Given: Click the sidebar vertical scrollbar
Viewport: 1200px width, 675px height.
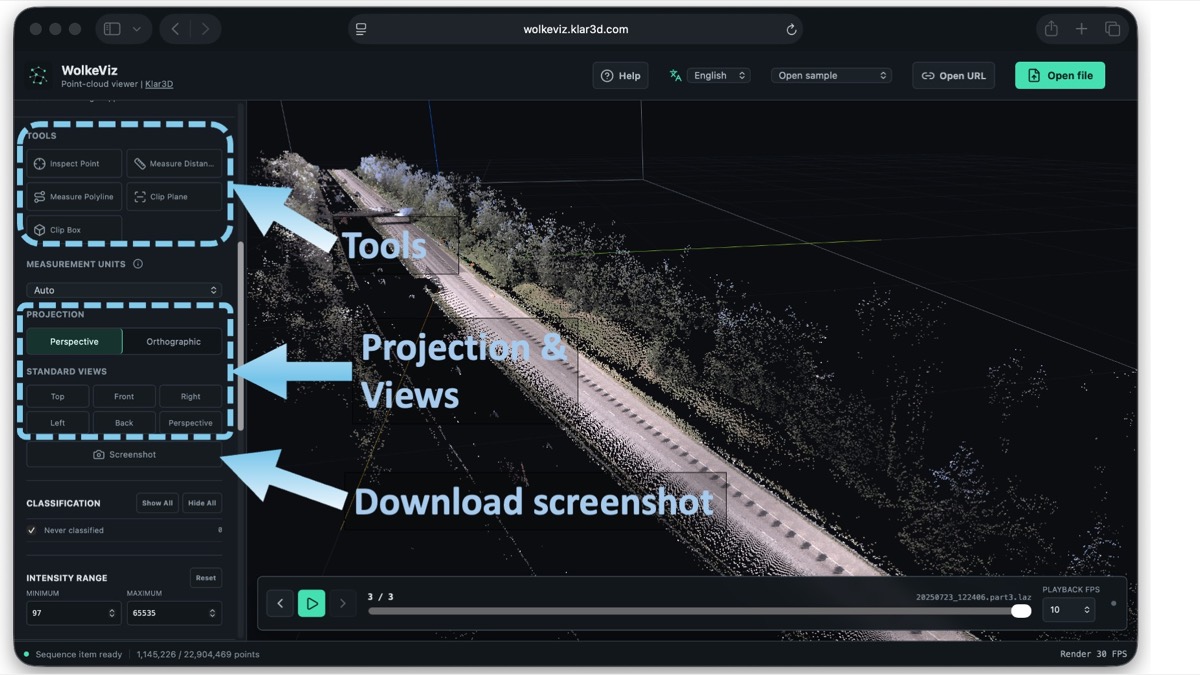Looking at the screenshot, I should click(x=240, y=335).
